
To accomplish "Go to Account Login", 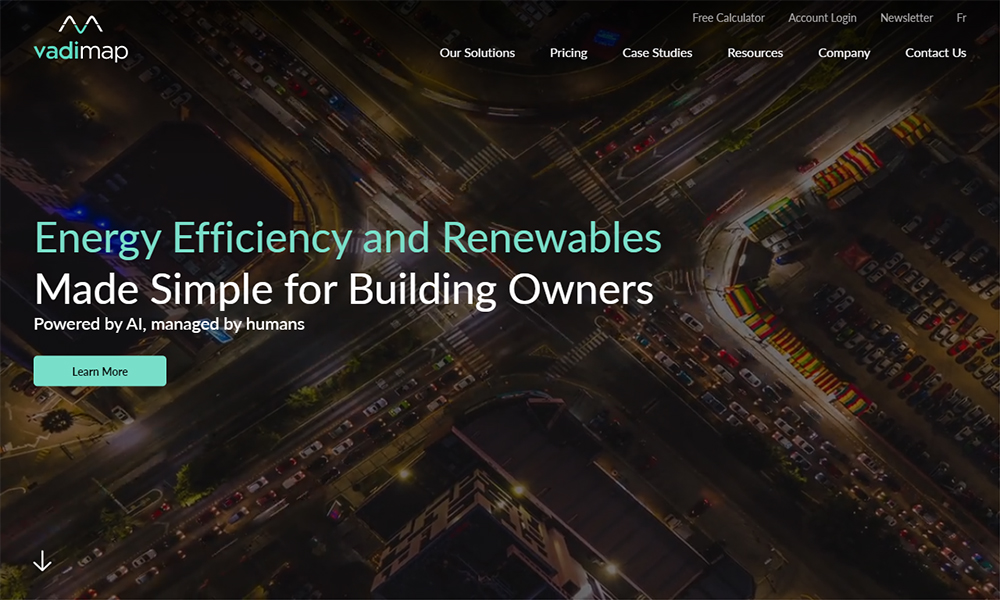I will tap(822, 18).
